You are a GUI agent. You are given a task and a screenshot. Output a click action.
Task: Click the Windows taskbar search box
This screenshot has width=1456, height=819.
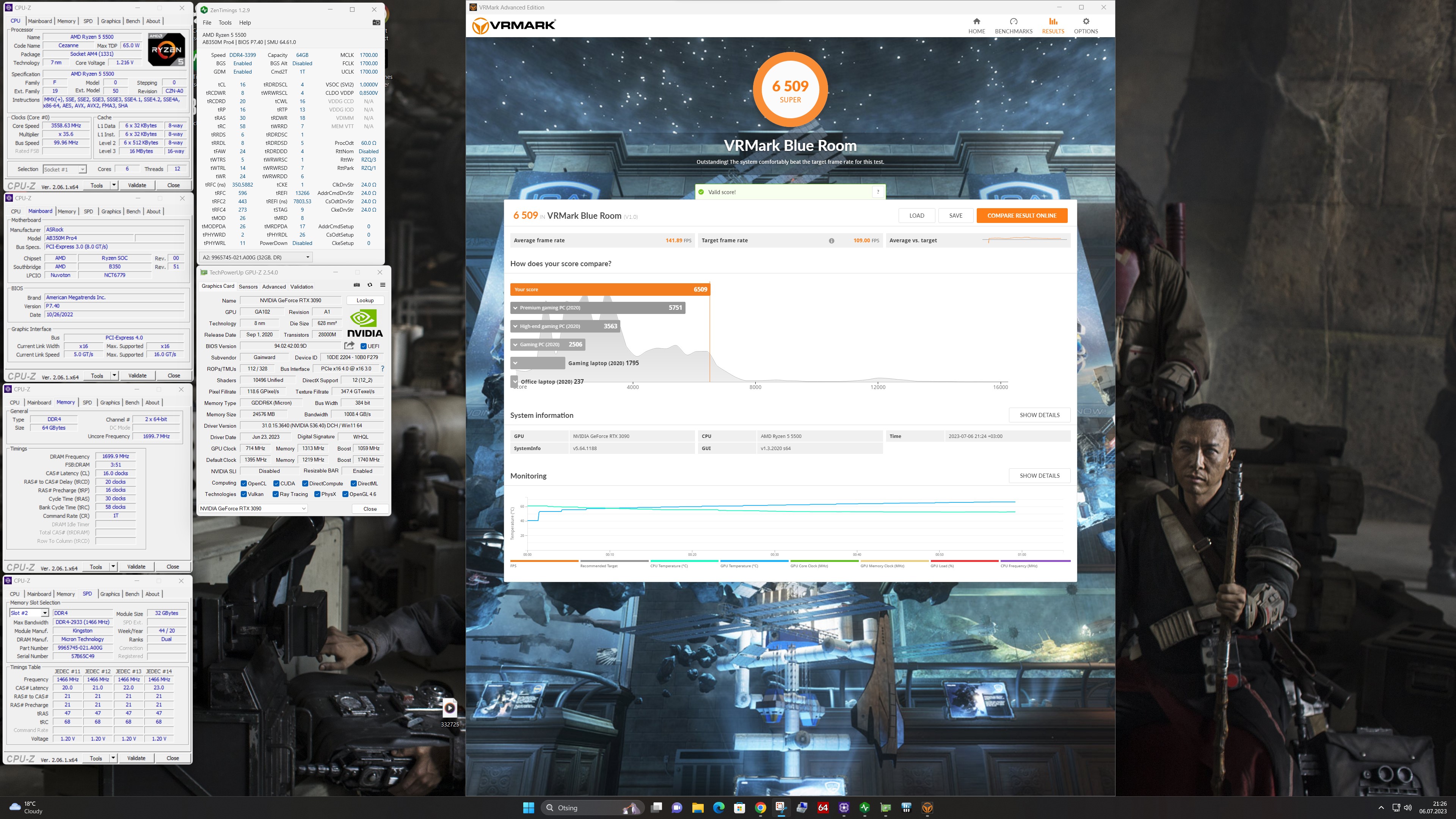[593, 808]
